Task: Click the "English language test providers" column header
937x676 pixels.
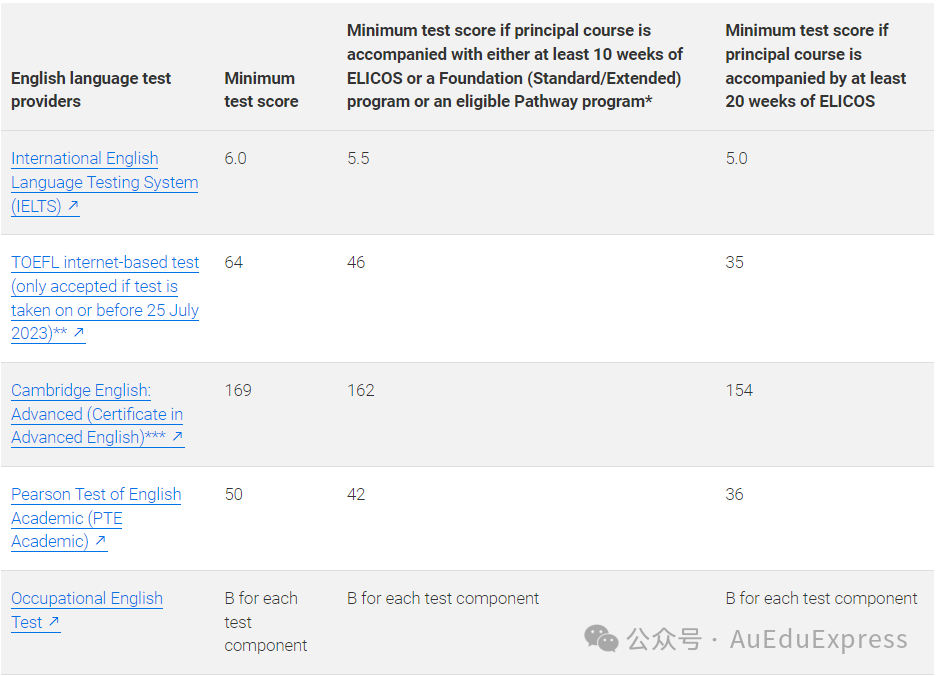Action: click(91, 90)
